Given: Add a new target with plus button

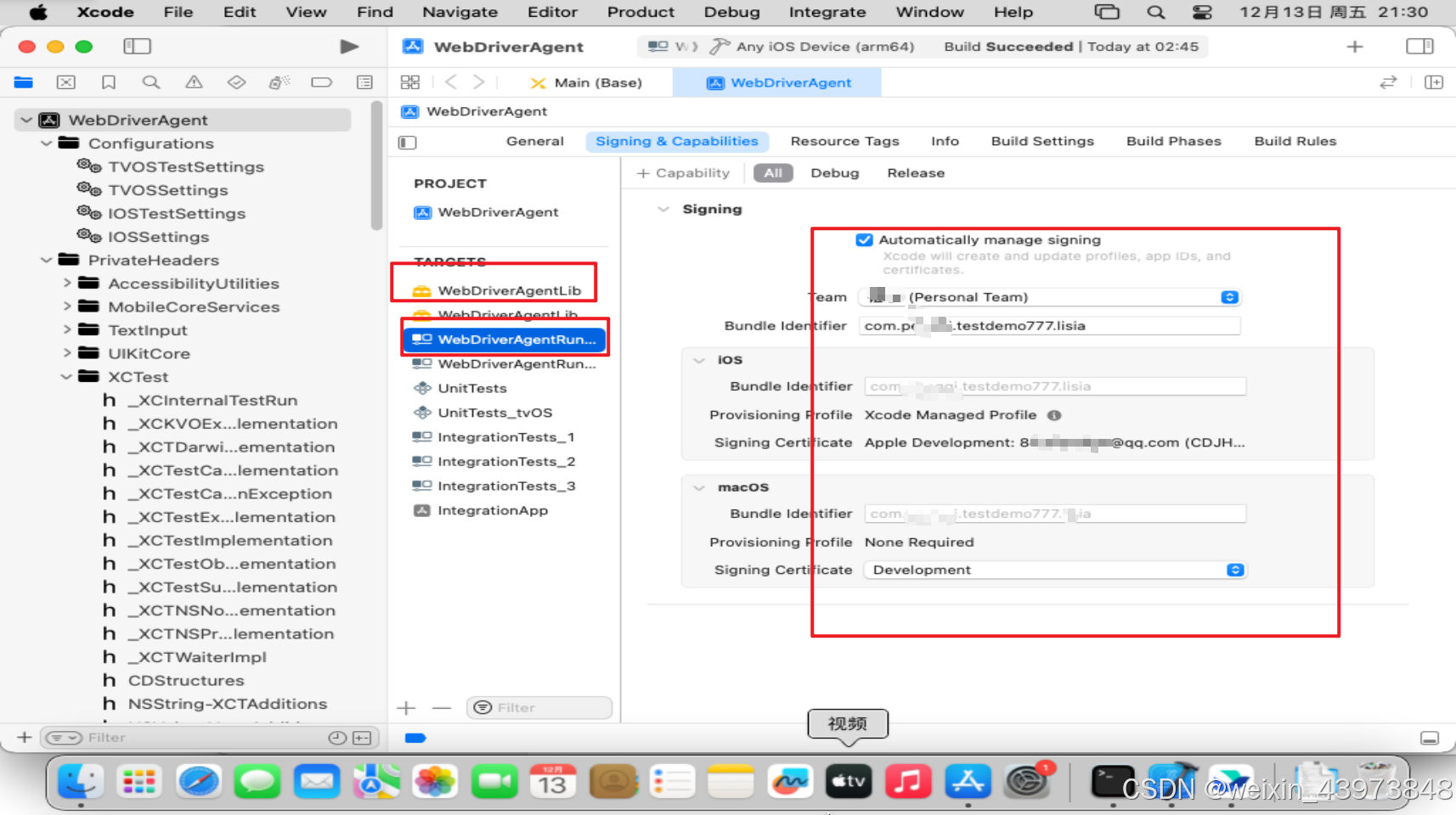Looking at the screenshot, I should pyautogui.click(x=406, y=708).
